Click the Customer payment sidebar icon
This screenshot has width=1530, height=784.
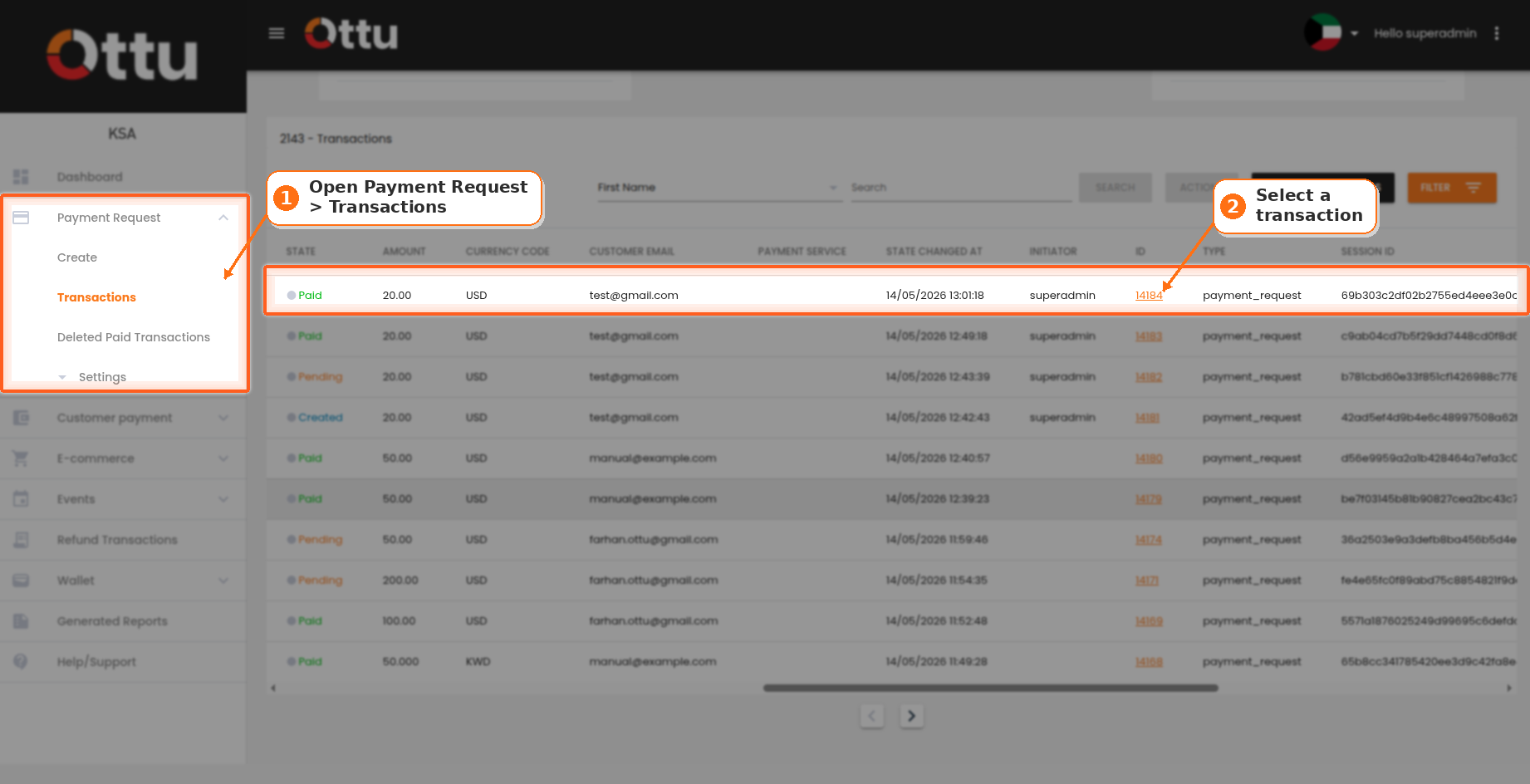pos(21,418)
